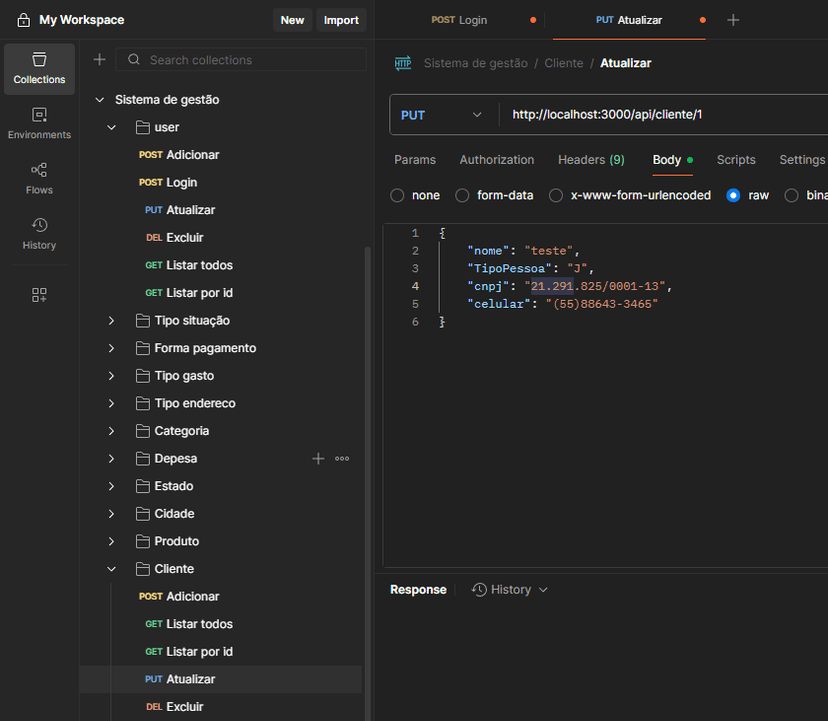Switch to the POST Login request tab
This screenshot has width=828, height=721.
point(460,20)
